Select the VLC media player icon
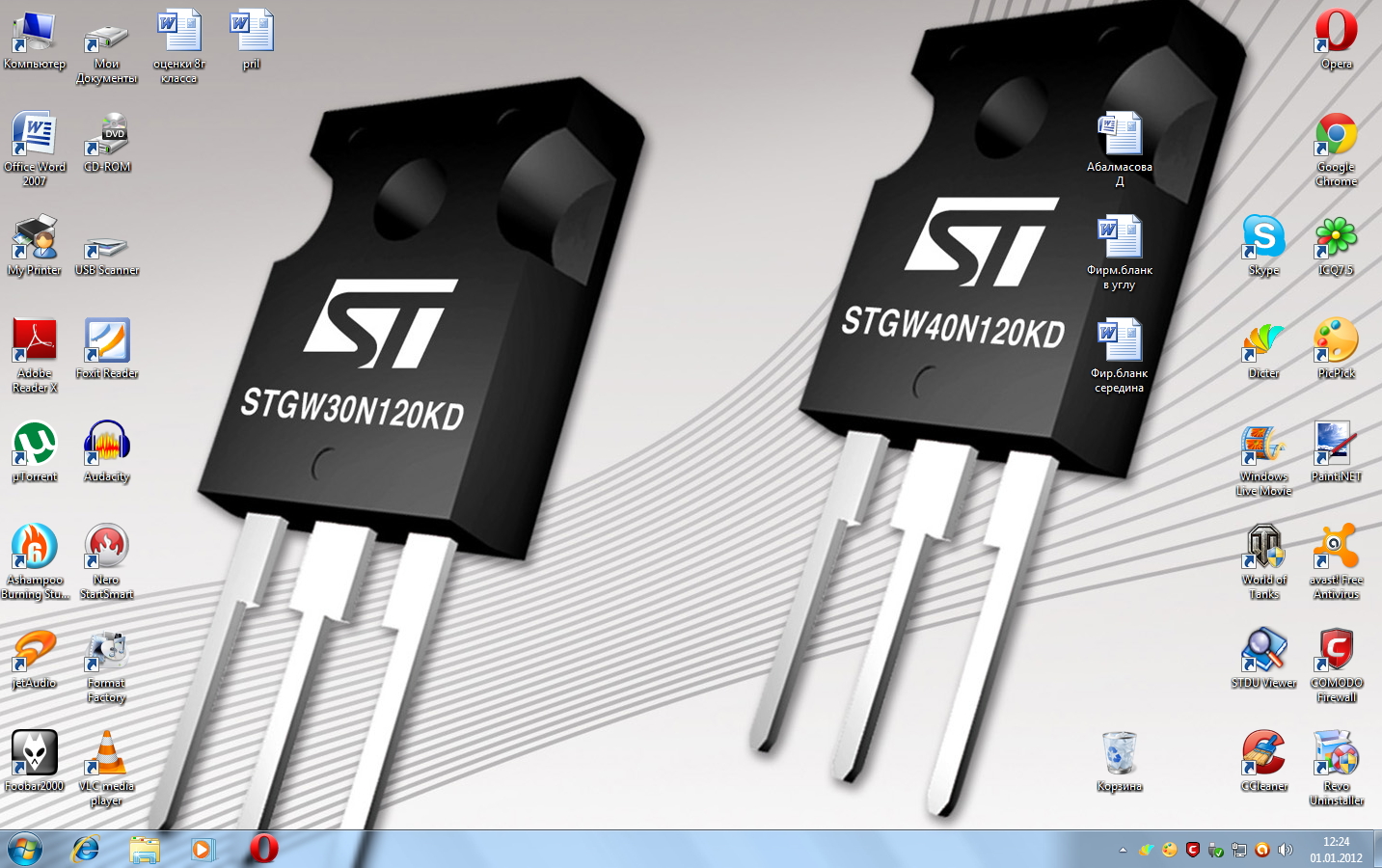 point(107,754)
